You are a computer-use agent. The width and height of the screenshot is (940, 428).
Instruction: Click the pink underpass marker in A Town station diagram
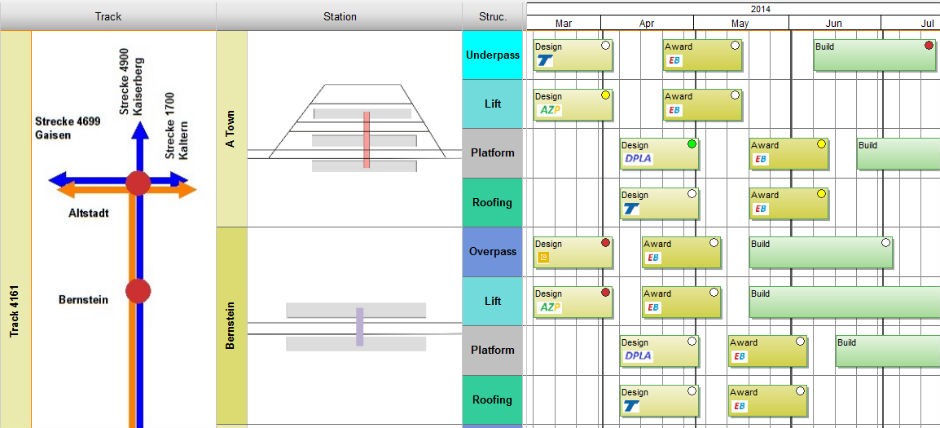coord(366,140)
